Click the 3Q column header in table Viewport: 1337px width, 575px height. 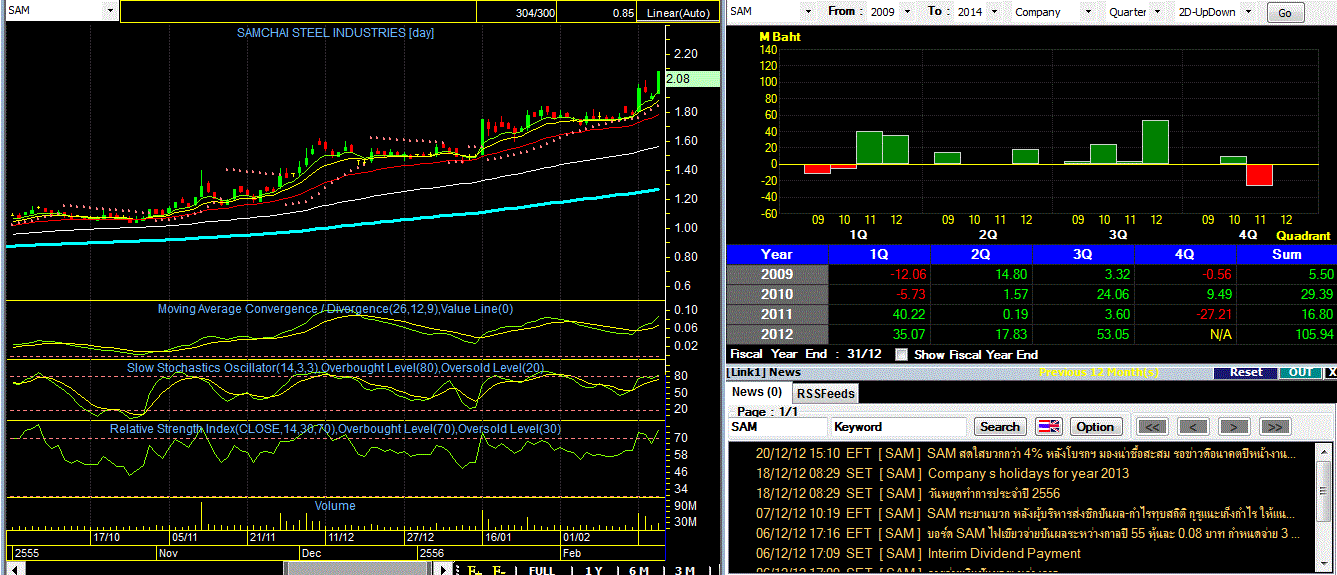coord(1083,254)
